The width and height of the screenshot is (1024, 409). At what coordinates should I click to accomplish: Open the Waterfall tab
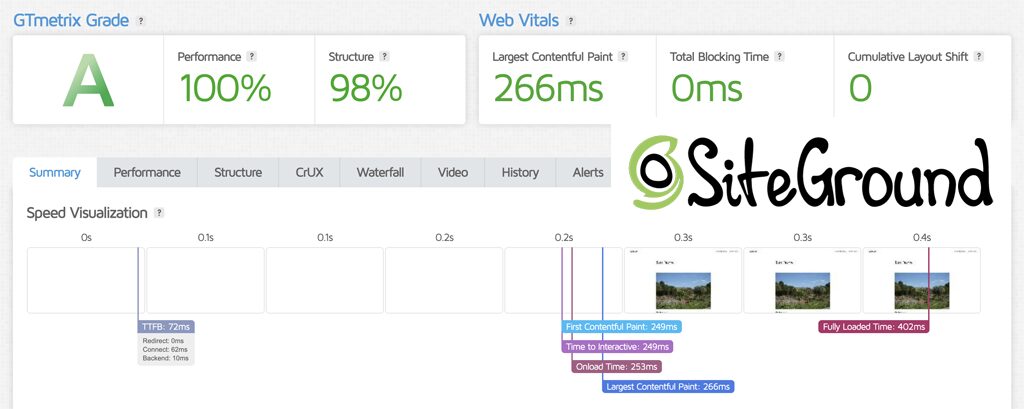pos(380,172)
